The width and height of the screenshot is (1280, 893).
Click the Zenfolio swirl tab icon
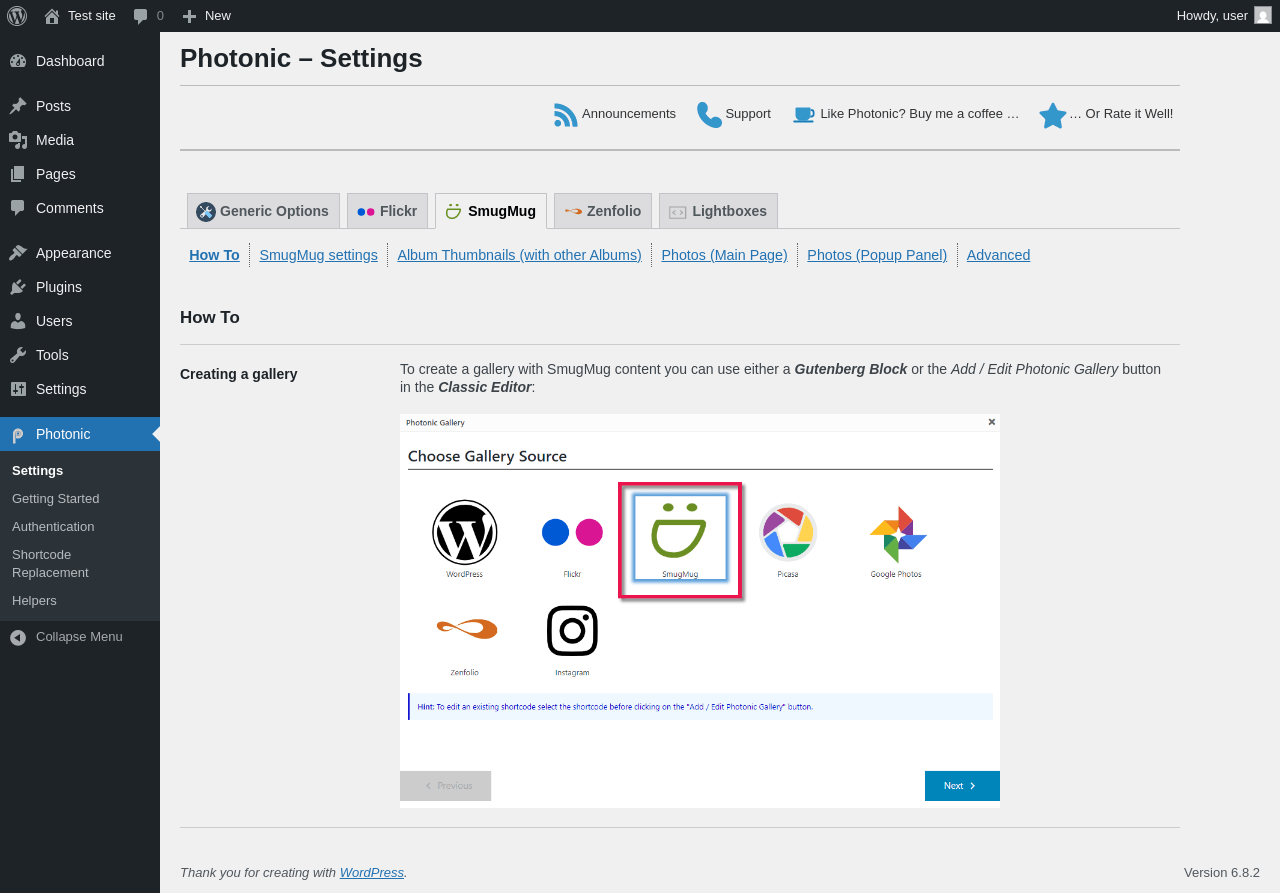tap(573, 211)
